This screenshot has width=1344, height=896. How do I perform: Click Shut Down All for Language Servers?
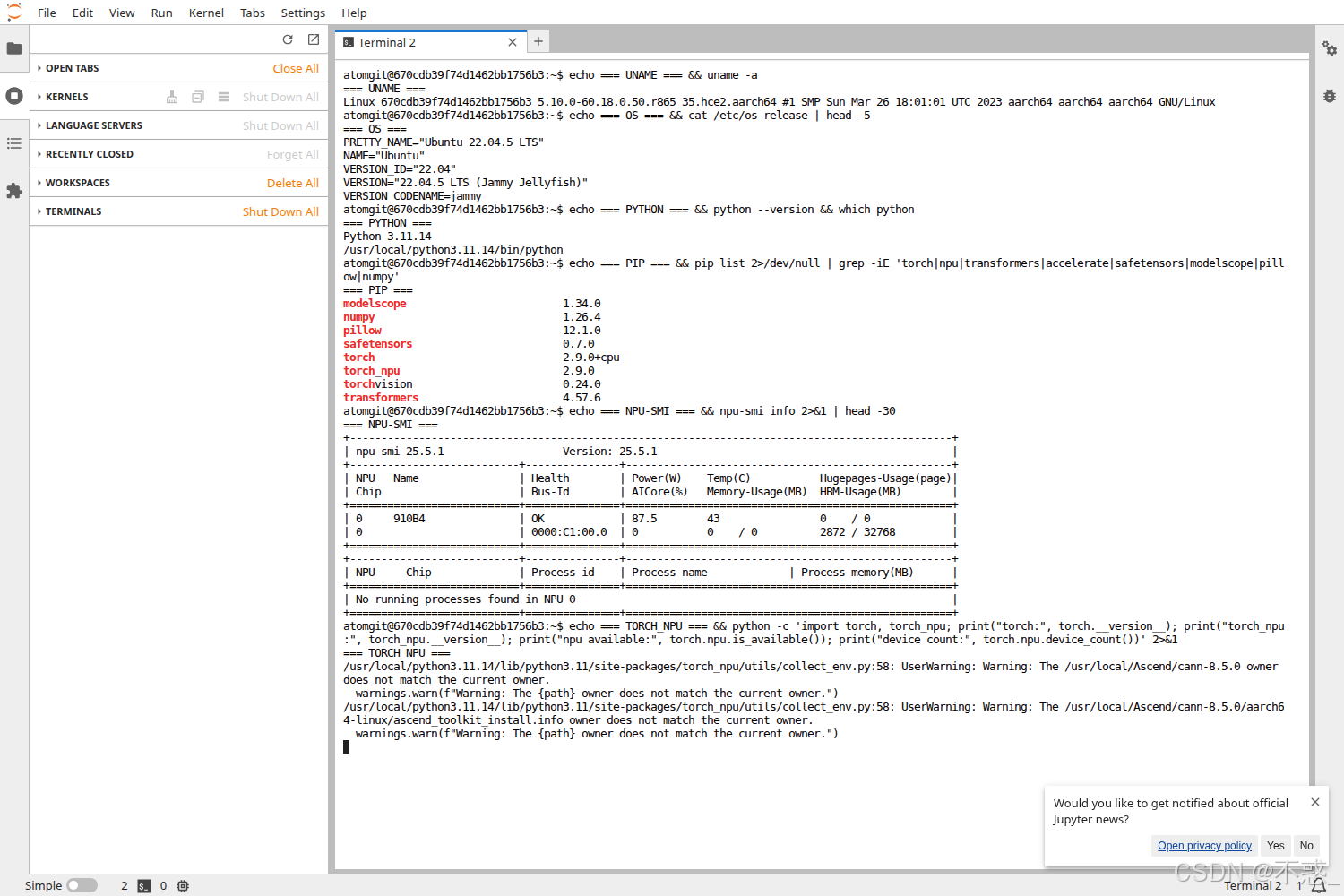click(280, 125)
